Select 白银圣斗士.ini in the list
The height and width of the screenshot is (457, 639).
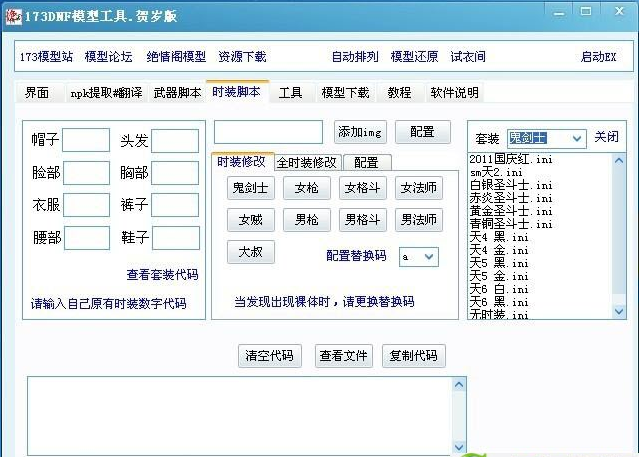510,185
